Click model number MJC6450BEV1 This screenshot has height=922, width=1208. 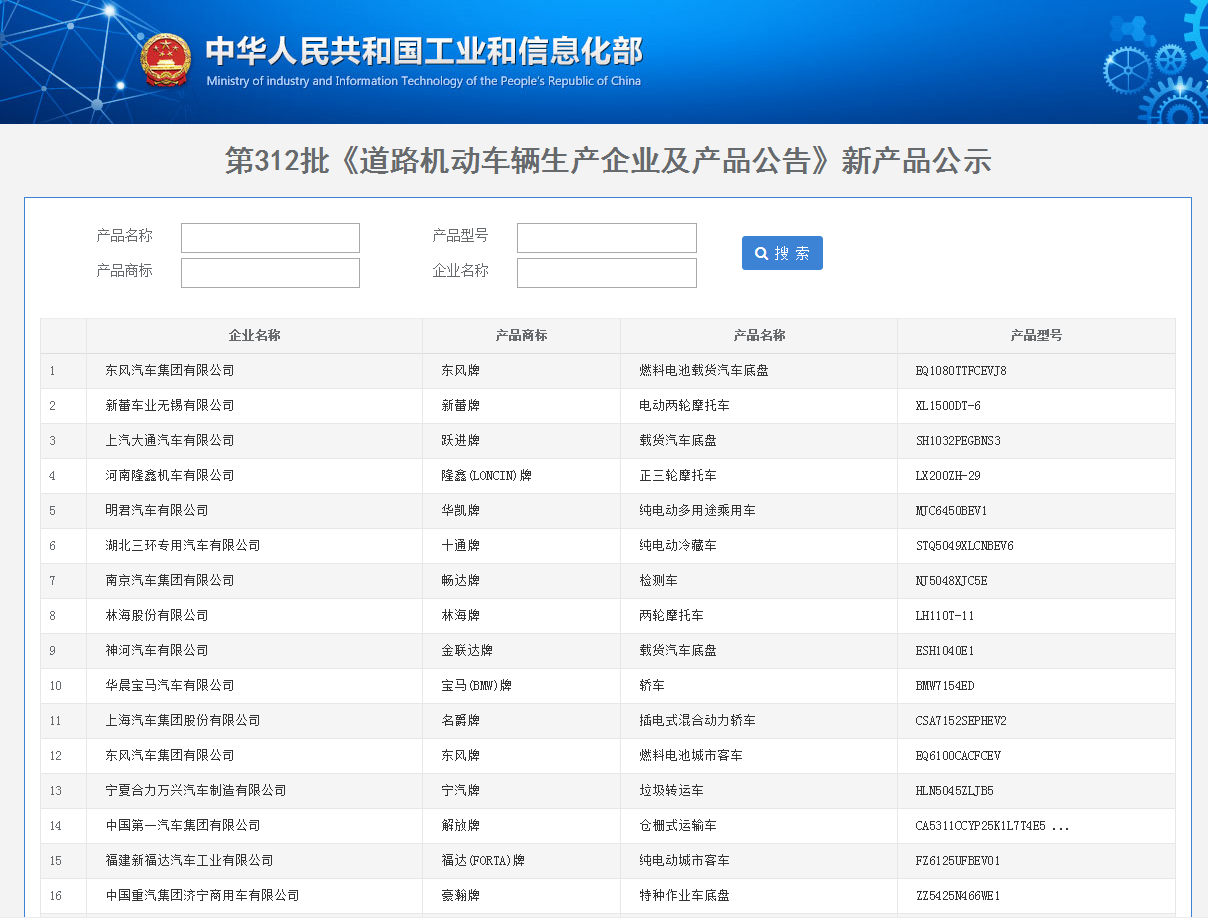(951, 511)
